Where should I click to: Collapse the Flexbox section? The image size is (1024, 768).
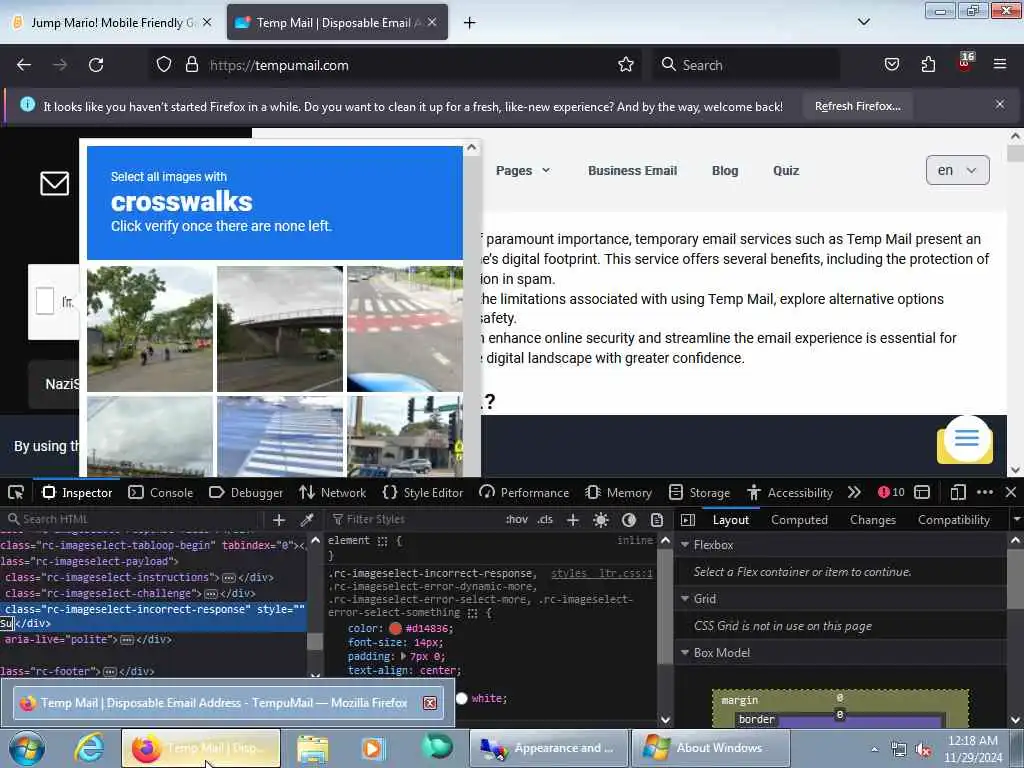685,545
